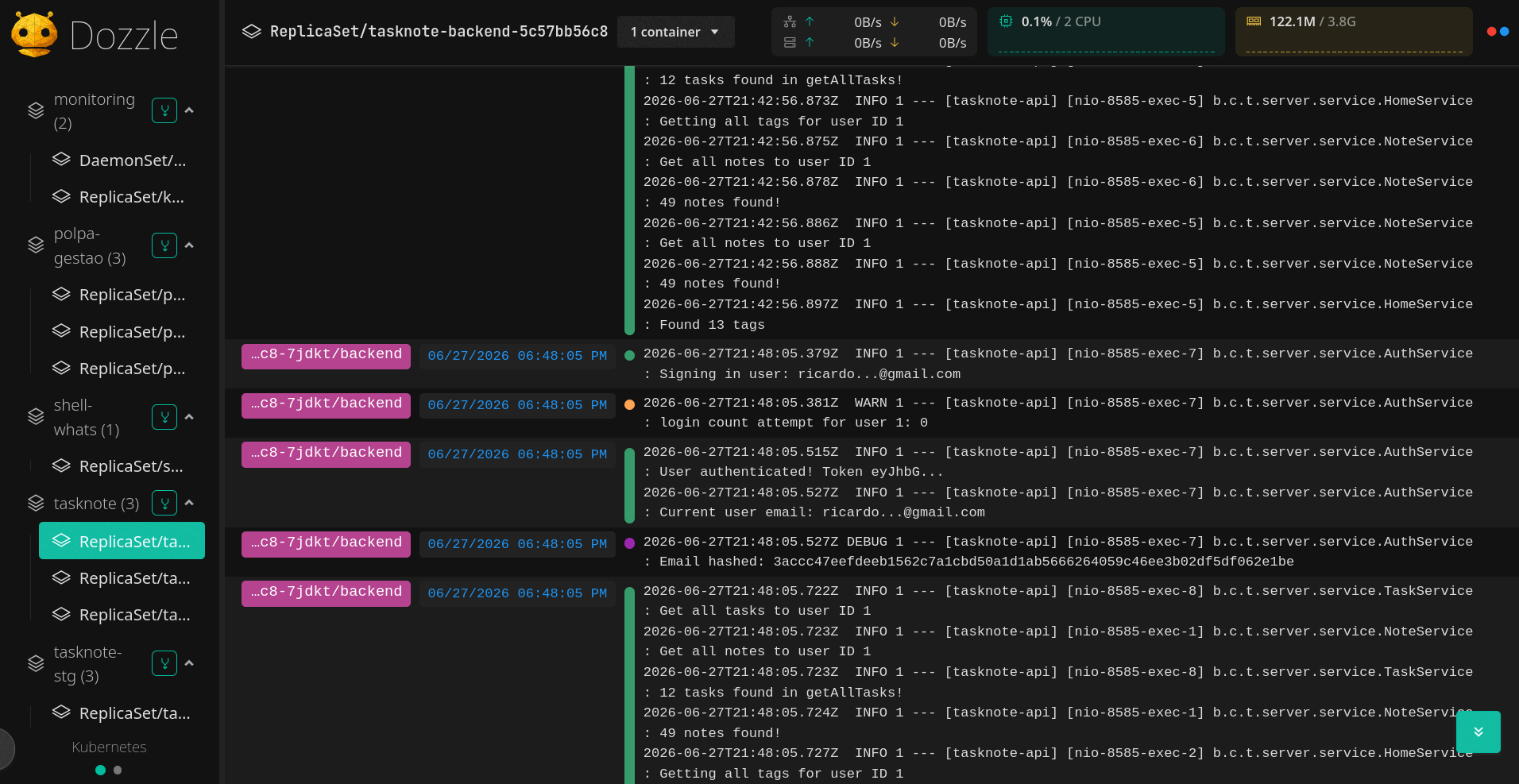Click the 122.1M / 3.8G memory usage graph
Viewport: 1519px width, 784px height.
coord(1354,32)
